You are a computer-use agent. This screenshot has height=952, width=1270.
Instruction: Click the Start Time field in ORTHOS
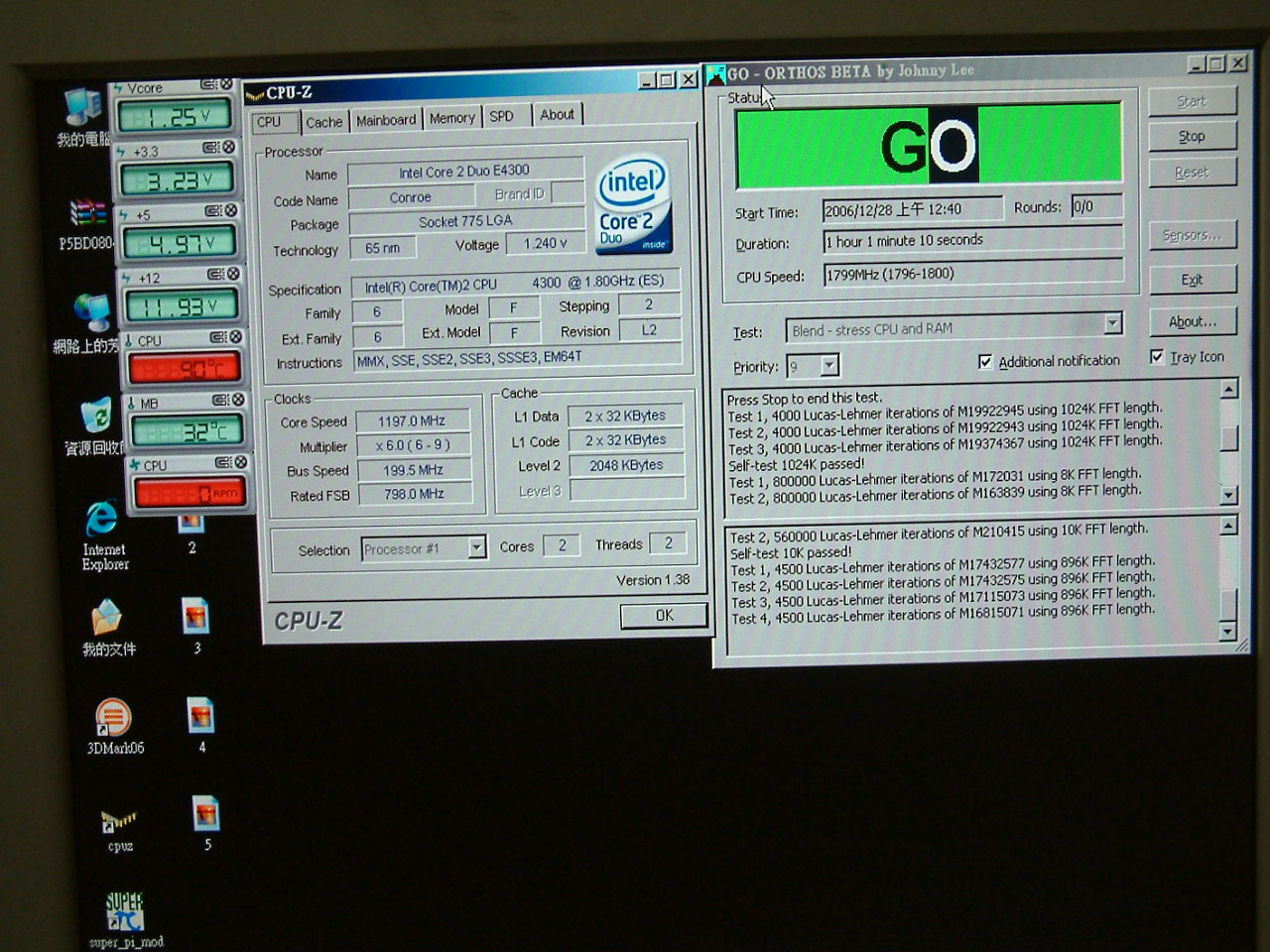click(x=912, y=209)
